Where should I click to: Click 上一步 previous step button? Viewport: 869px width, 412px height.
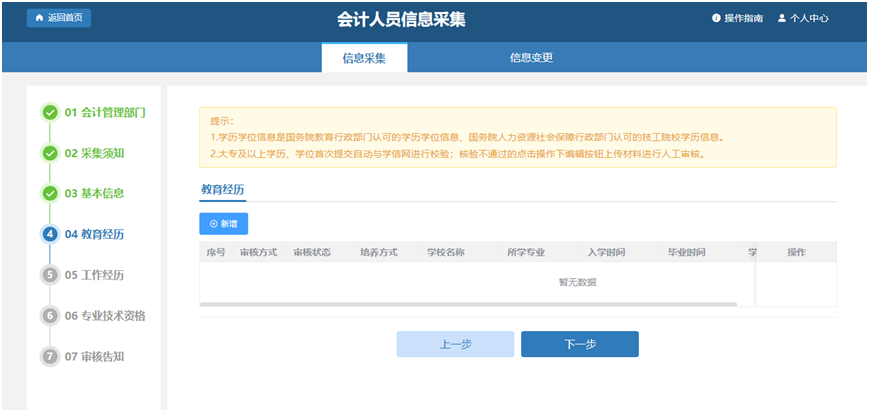(455, 344)
